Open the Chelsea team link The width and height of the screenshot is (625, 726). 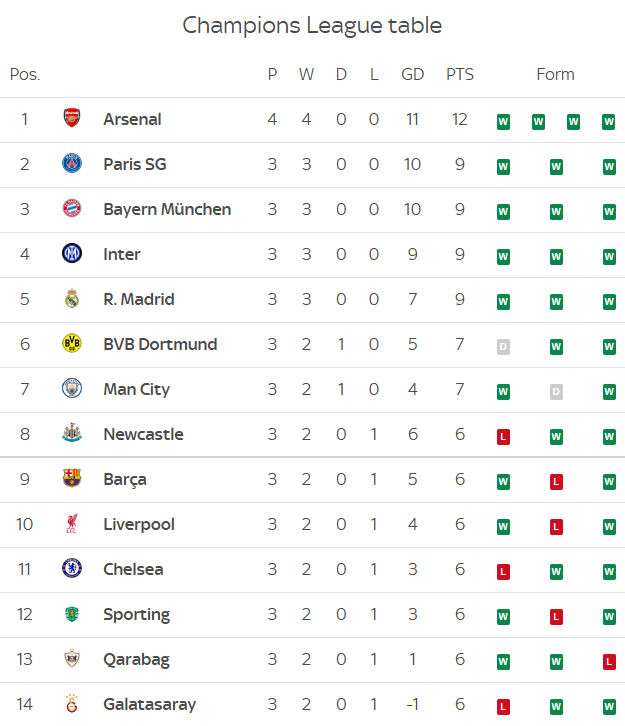click(x=133, y=569)
